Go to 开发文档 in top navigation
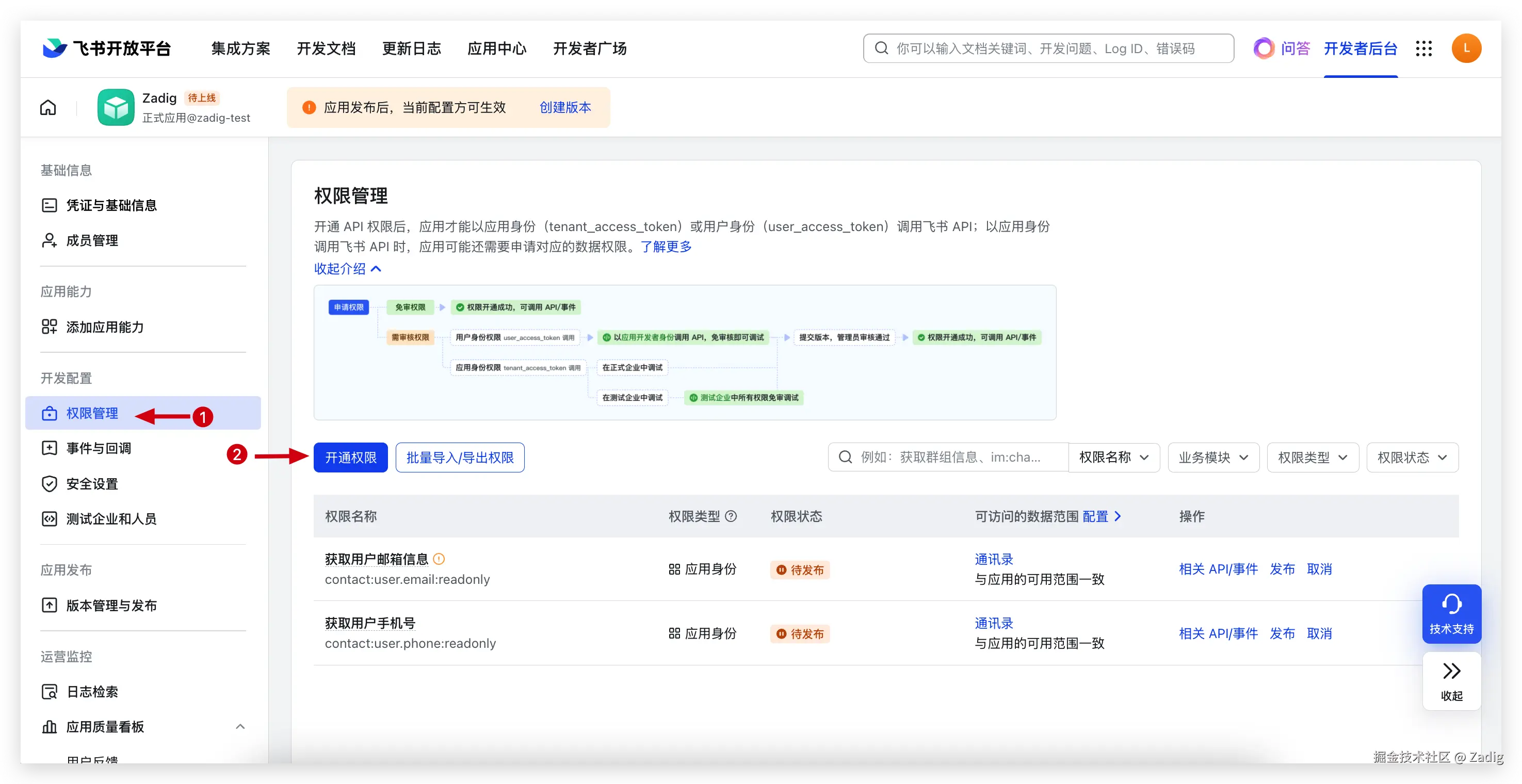The width and height of the screenshot is (1522, 784). 326,48
